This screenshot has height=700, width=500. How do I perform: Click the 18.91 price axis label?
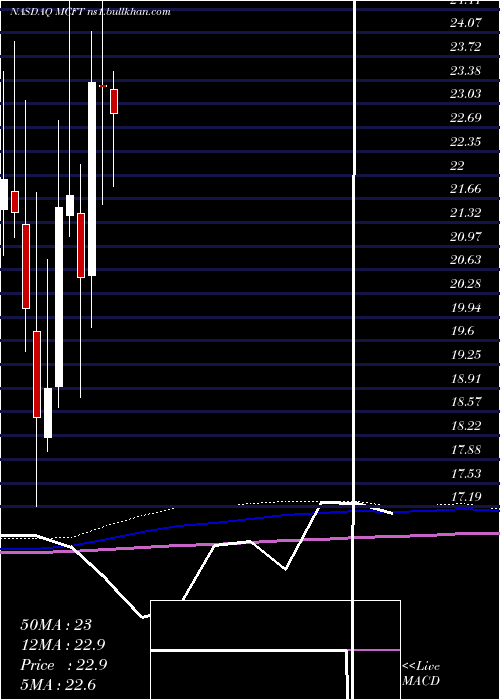coord(466,378)
